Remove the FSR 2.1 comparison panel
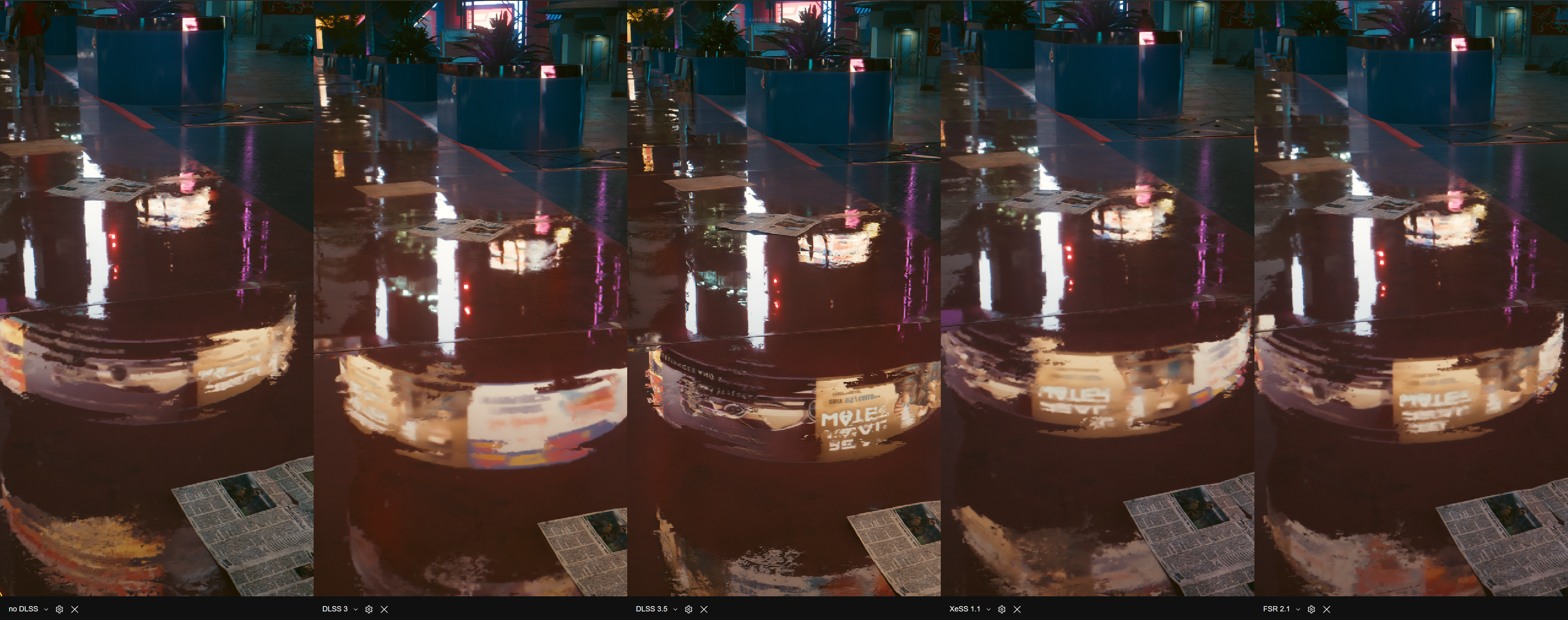1568x620 pixels. [x=1326, y=609]
